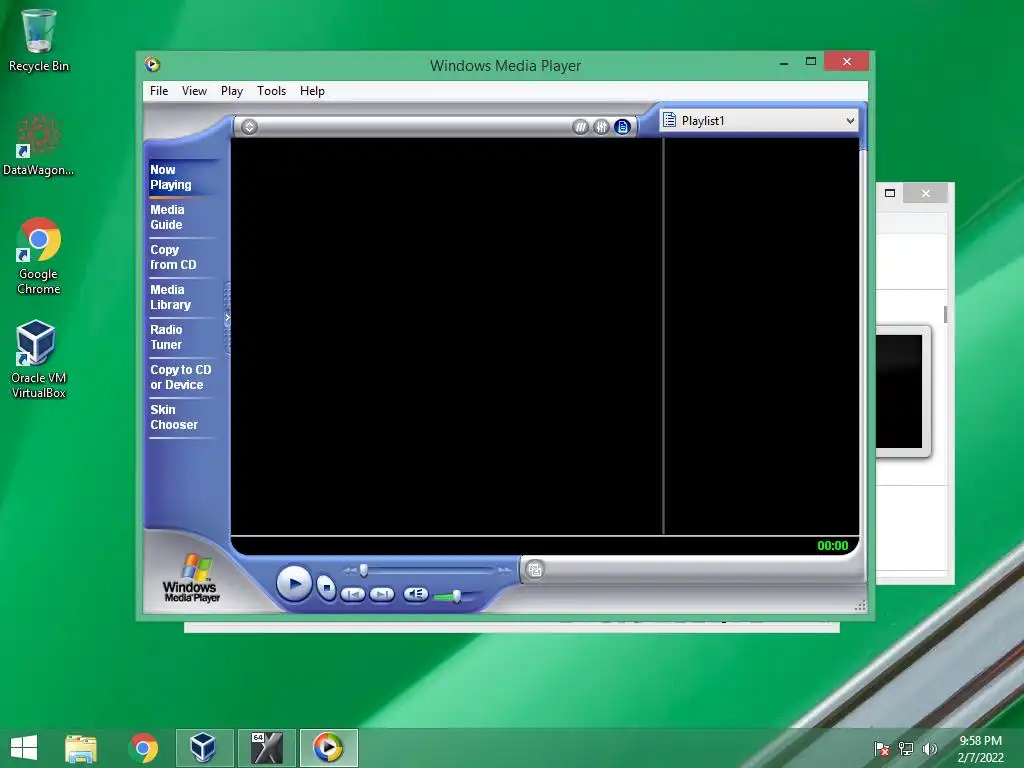Switch to the 64-bit X app in taskbar
The height and width of the screenshot is (768, 1024).
click(266, 748)
